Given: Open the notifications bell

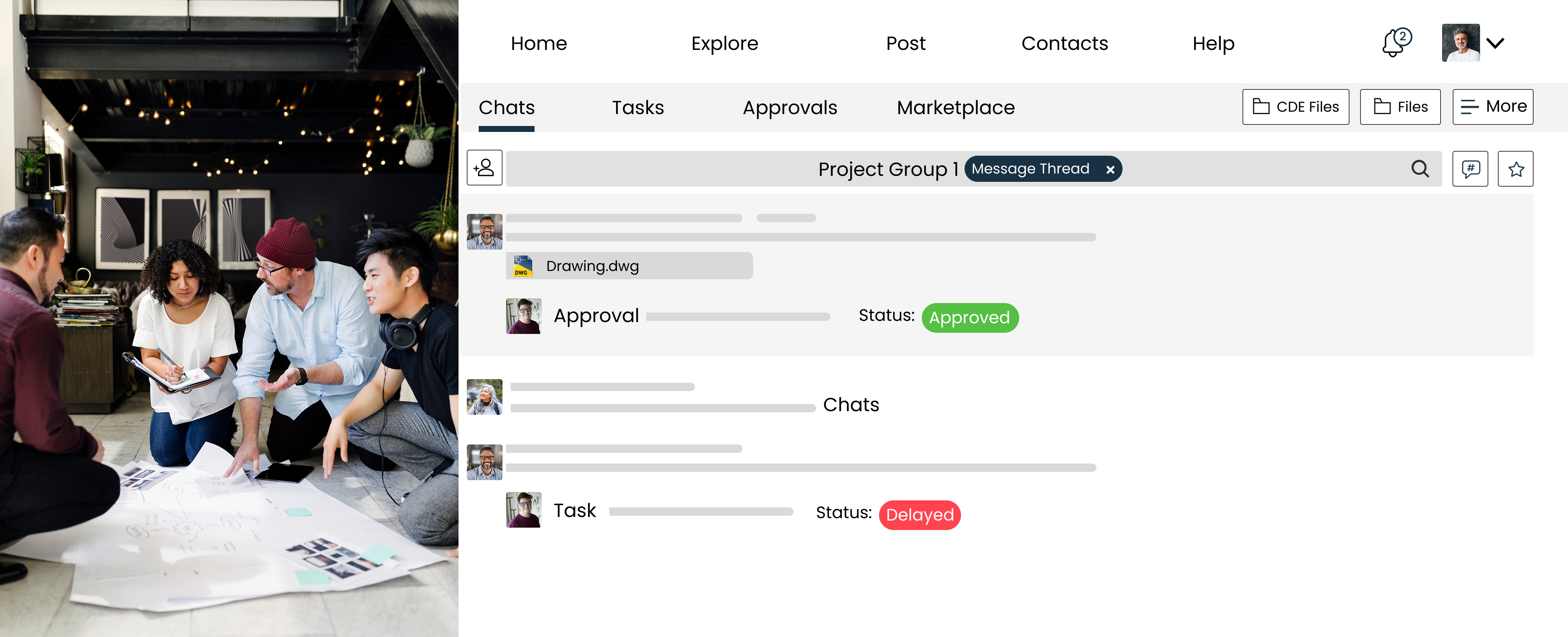Looking at the screenshot, I should click(x=1395, y=43).
